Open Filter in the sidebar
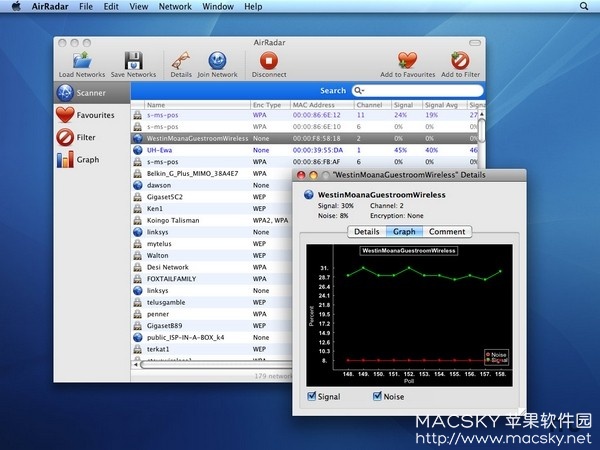 coord(92,137)
